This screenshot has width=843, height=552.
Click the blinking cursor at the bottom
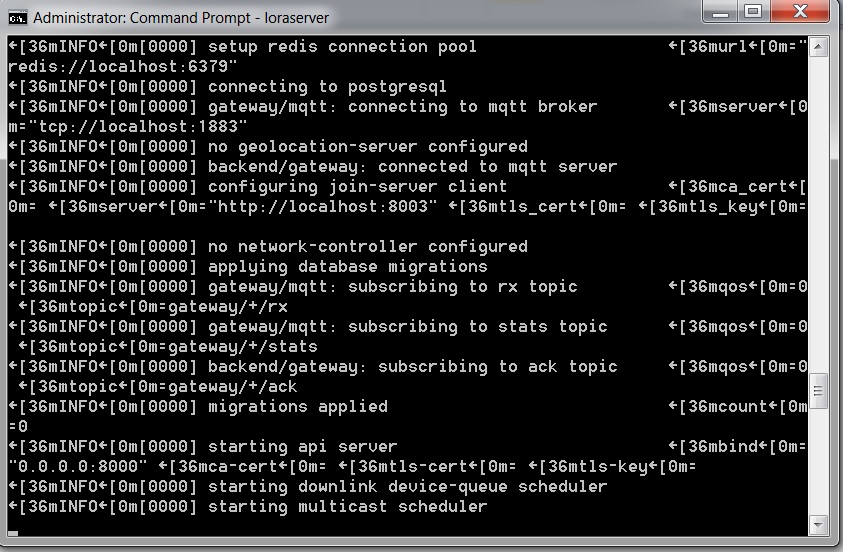click(13, 534)
